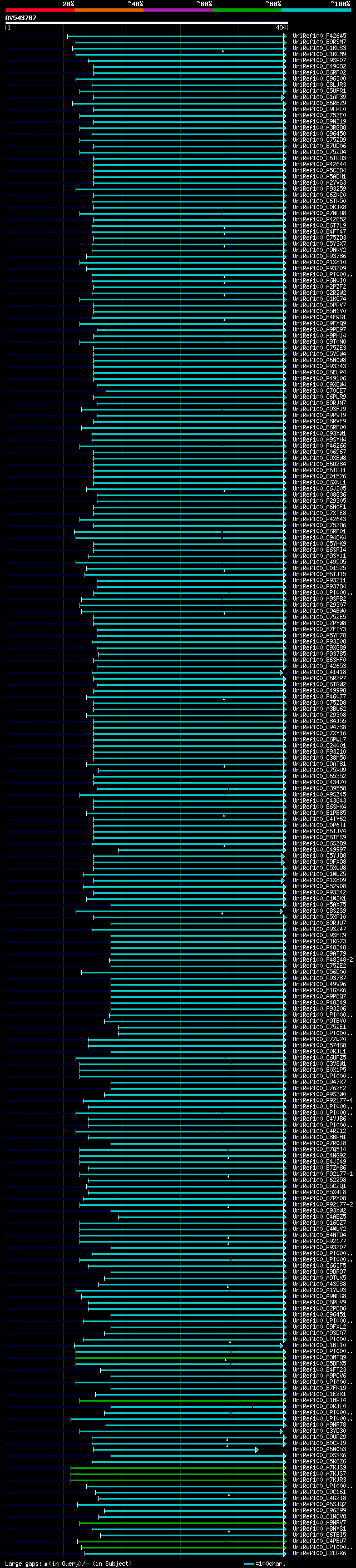Open hit UniRef100_P42645
Screen dimensions: 356x1568
(319, 36)
